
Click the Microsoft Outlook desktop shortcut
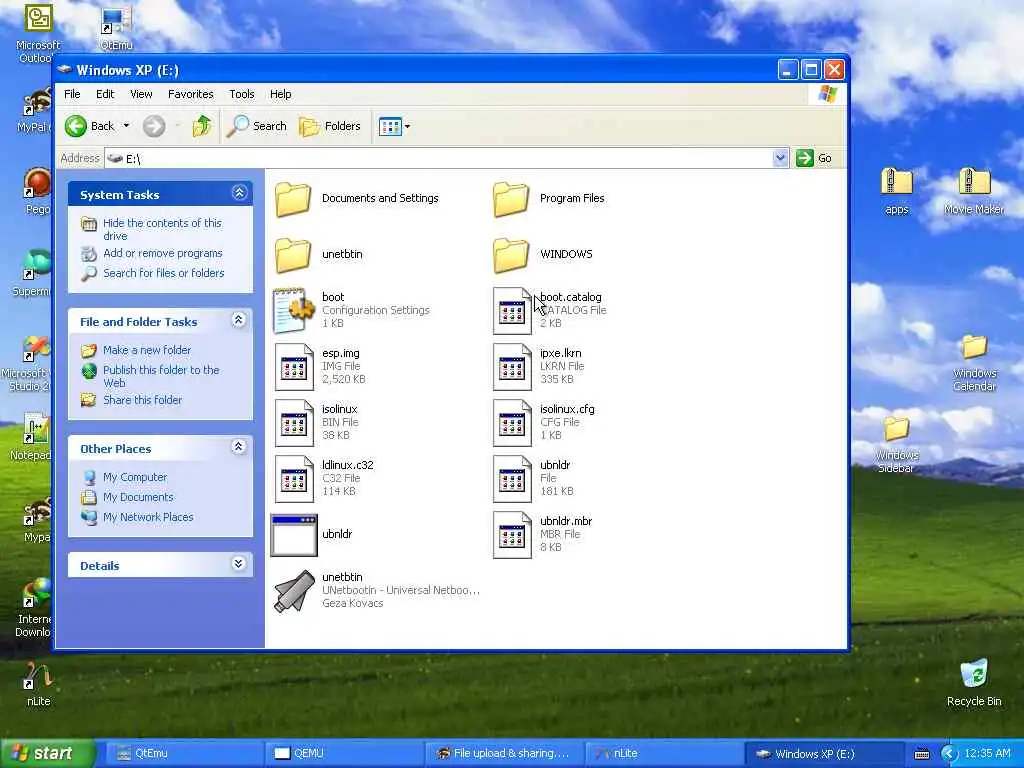(38, 33)
